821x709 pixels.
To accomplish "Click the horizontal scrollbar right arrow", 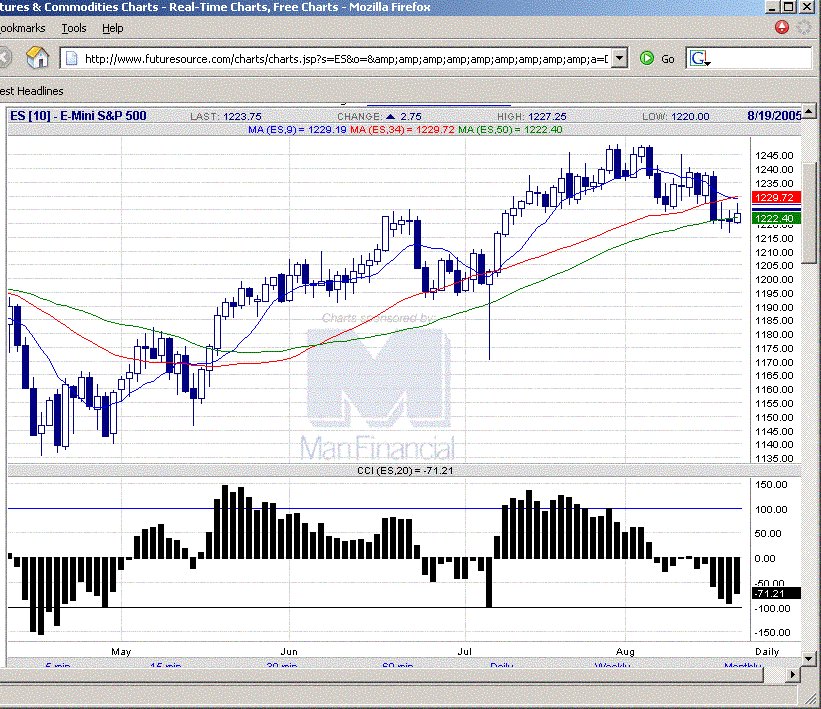I will tap(793, 675).
